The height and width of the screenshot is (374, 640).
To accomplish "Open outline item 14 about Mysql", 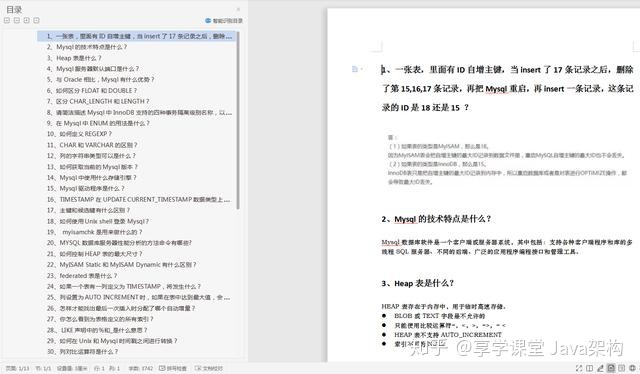I will click(91, 178).
